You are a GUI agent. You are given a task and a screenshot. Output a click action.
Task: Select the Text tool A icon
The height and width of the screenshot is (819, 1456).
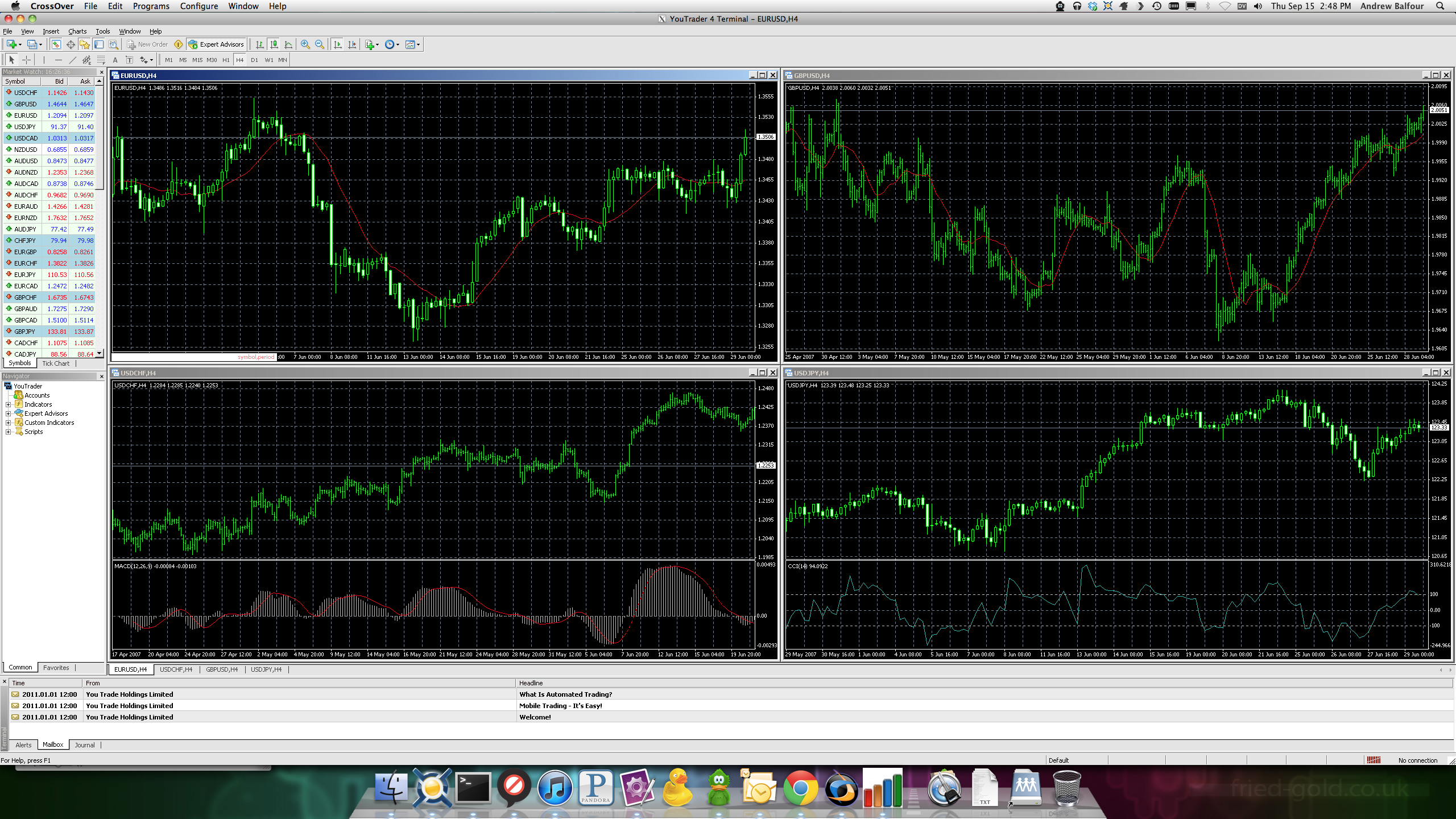tap(115, 60)
